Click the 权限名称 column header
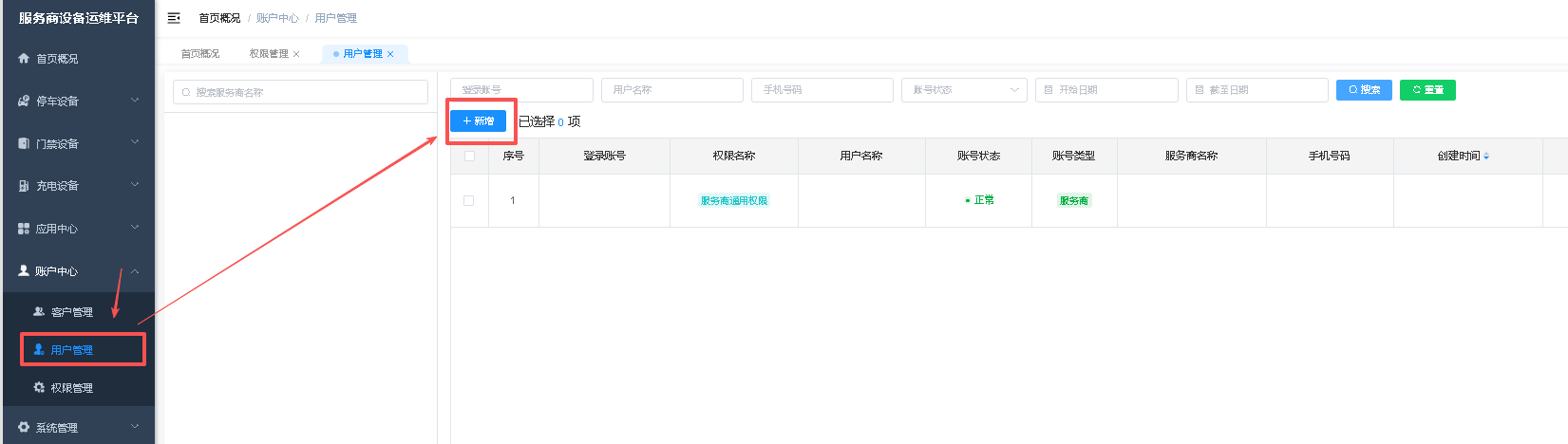 click(x=734, y=156)
